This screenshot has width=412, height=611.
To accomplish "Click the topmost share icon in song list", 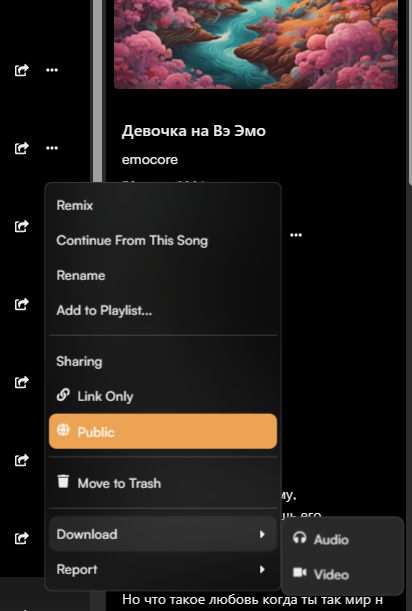I will coord(21,70).
